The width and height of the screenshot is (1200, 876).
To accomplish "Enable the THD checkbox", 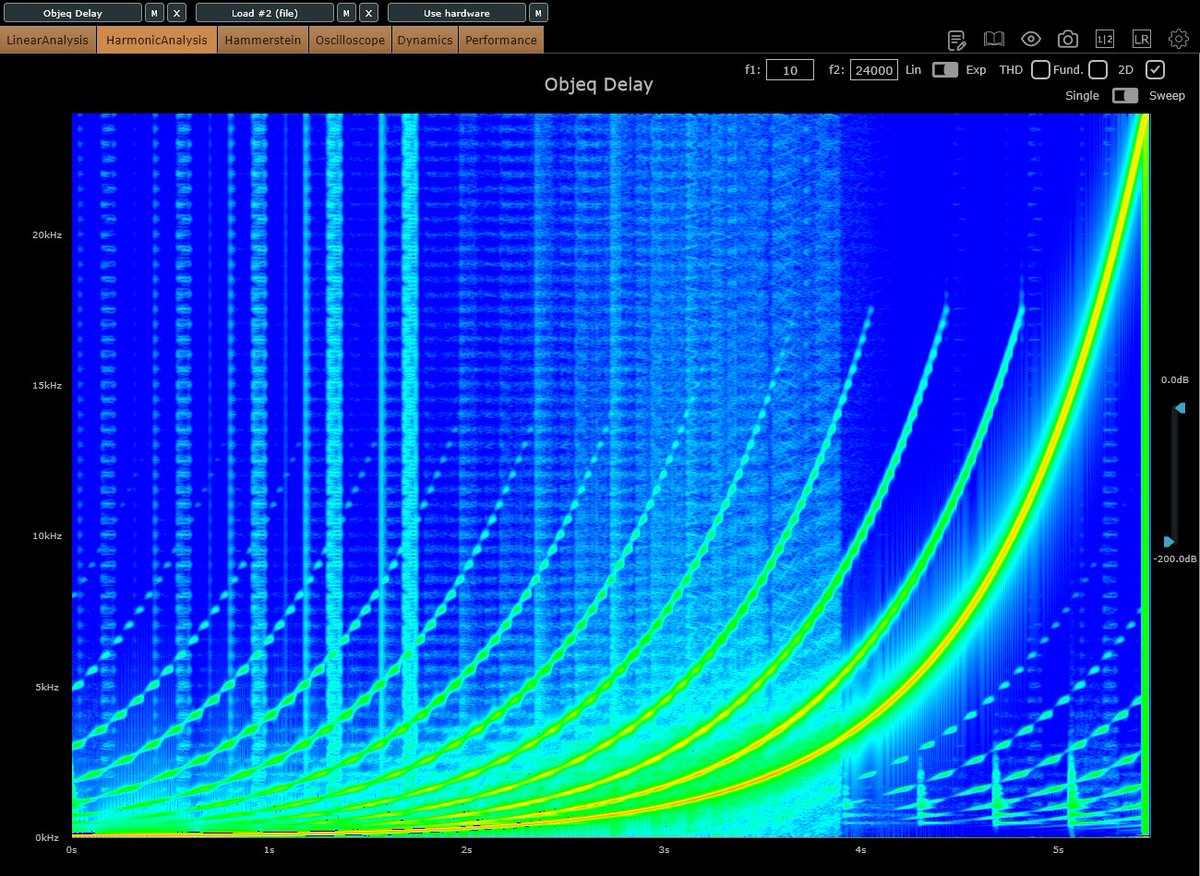I will pyautogui.click(x=1041, y=70).
